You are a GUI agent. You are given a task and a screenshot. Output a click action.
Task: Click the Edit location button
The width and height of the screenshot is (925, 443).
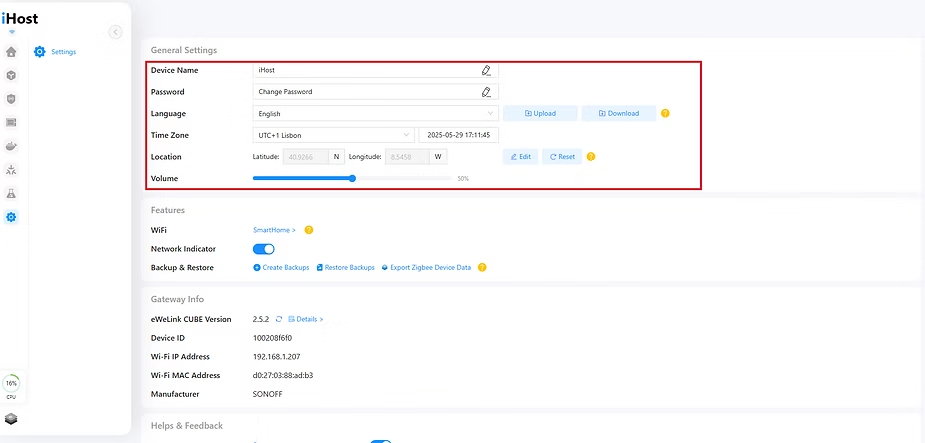tap(520, 157)
